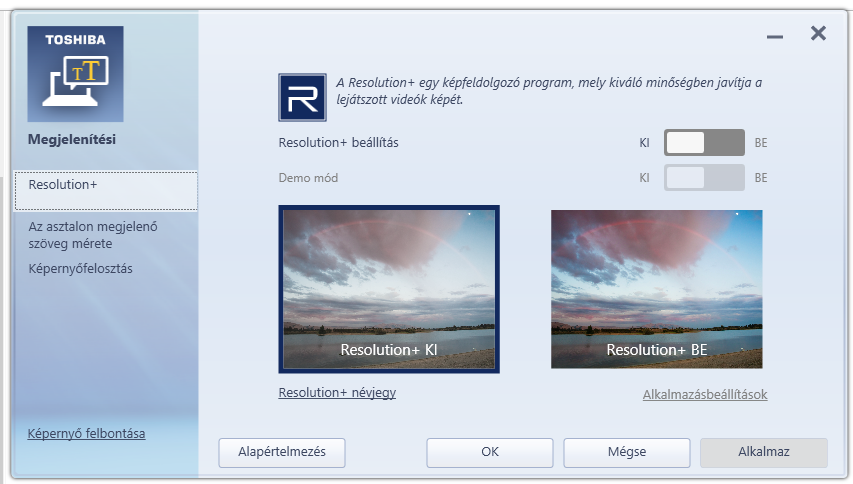853x484 pixels.
Task: Open the Képernyő felbontása link
Action: (x=86, y=433)
